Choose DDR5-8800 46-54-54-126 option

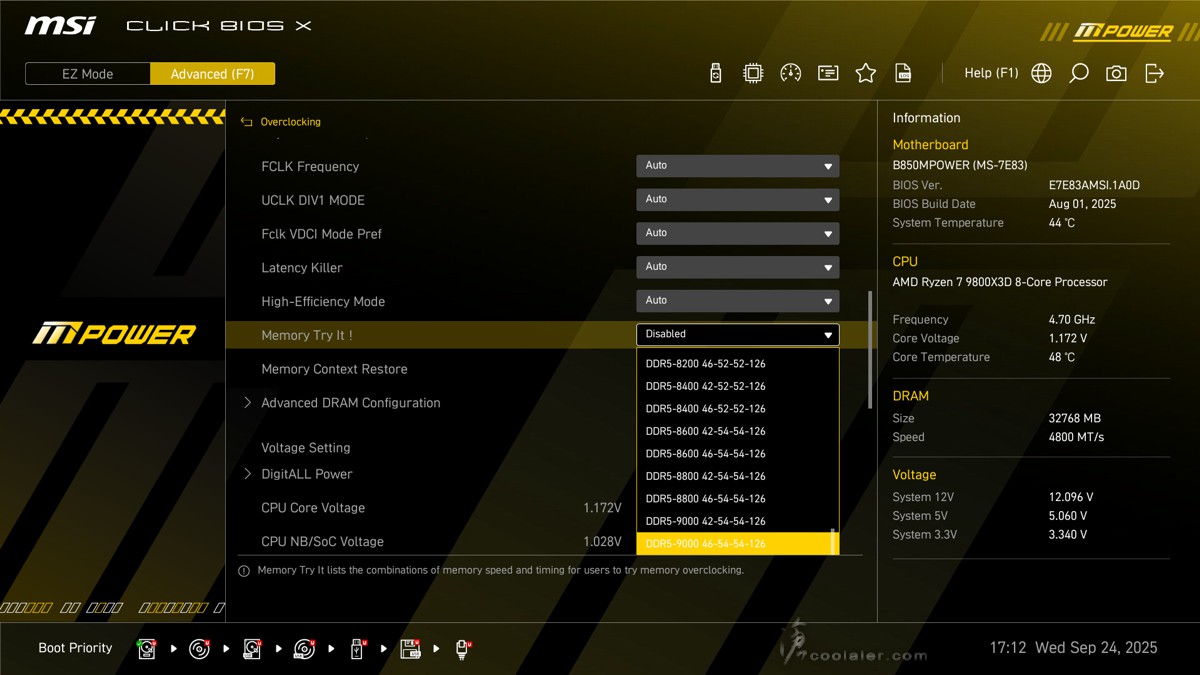point(738,499)
